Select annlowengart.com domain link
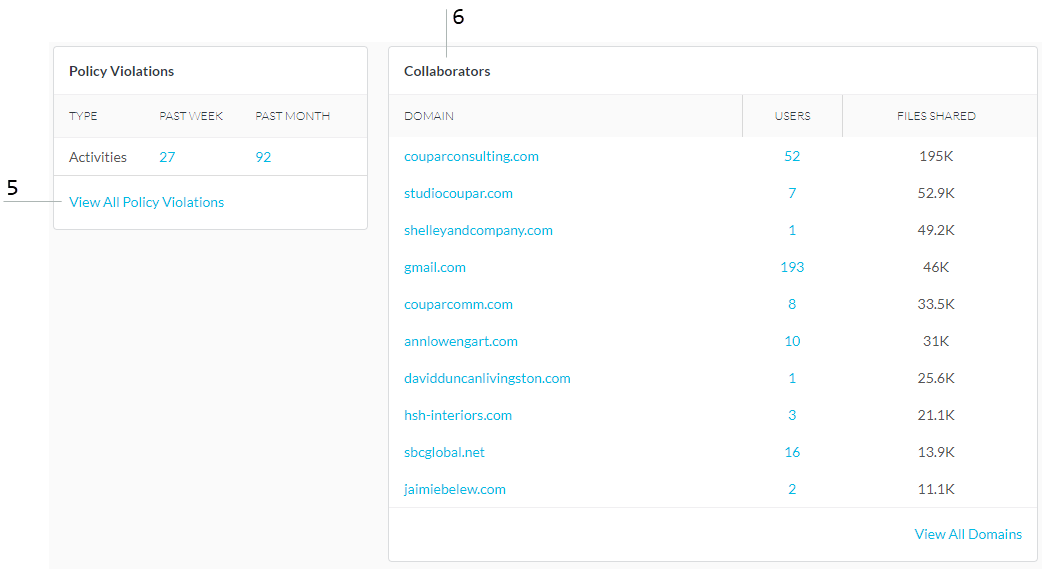This screenshot has height=569, width=1042. point(461,341)
